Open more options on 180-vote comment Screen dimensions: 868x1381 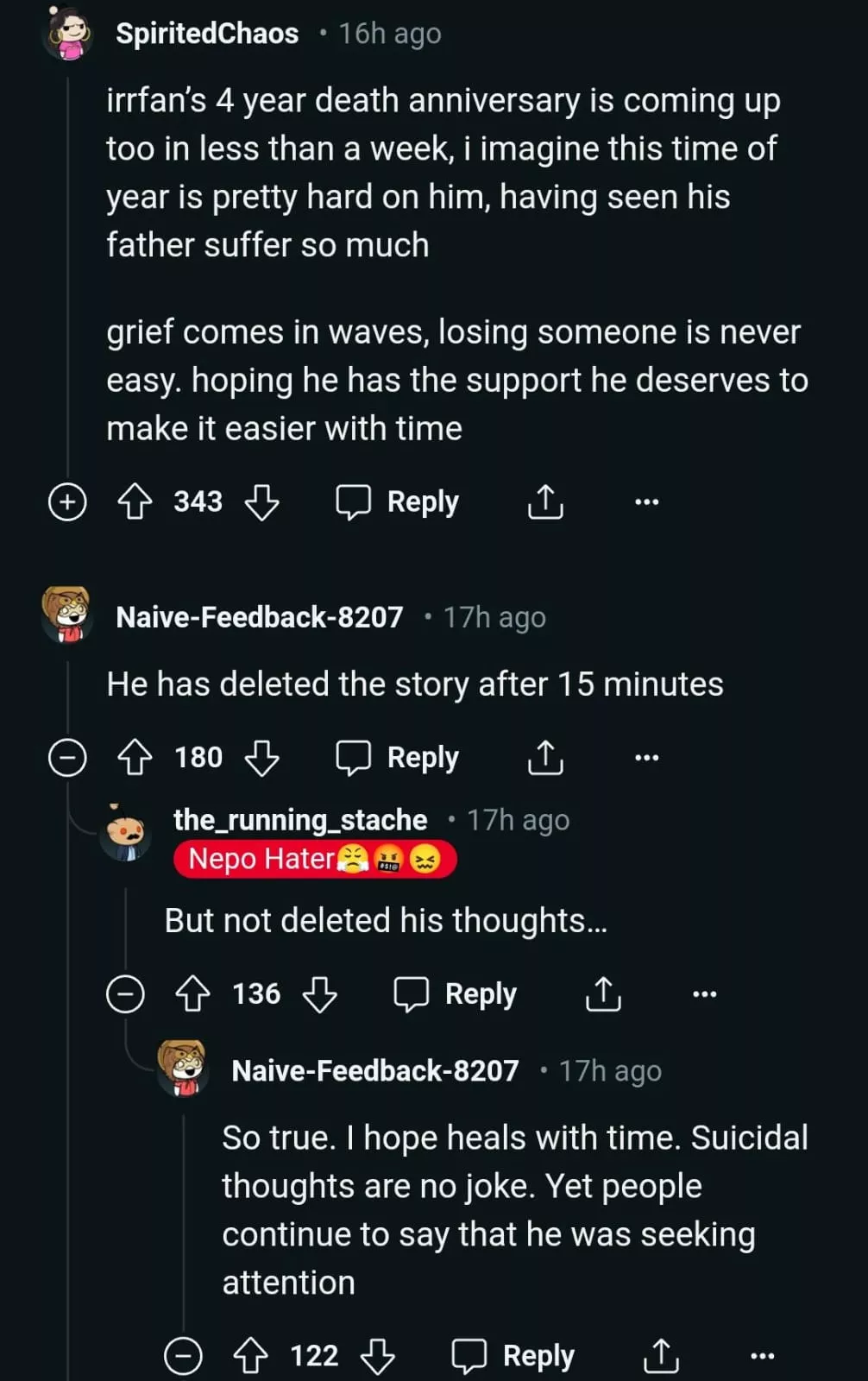[x=646, y=758]
